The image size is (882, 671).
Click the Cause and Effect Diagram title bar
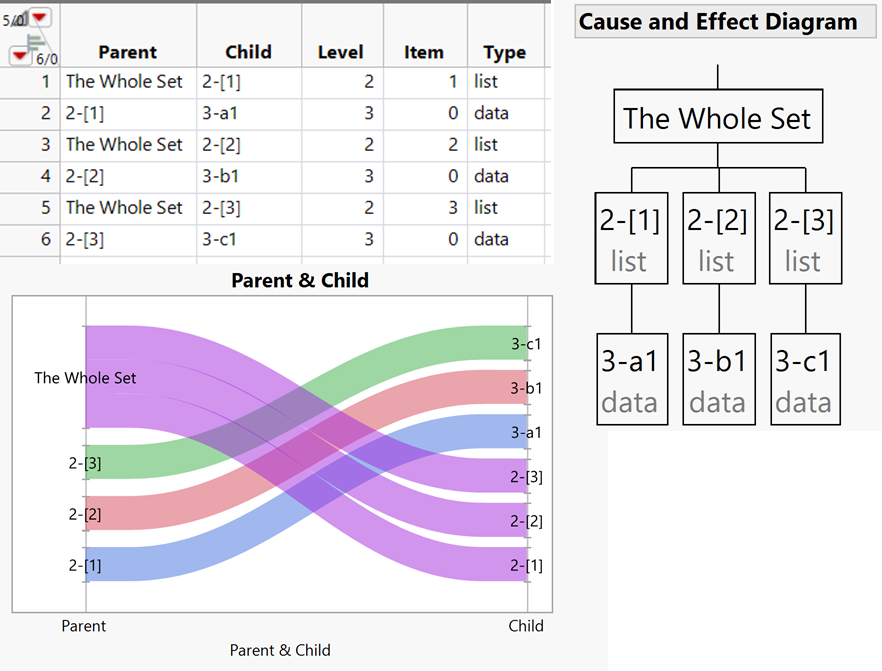click(717, 21)
